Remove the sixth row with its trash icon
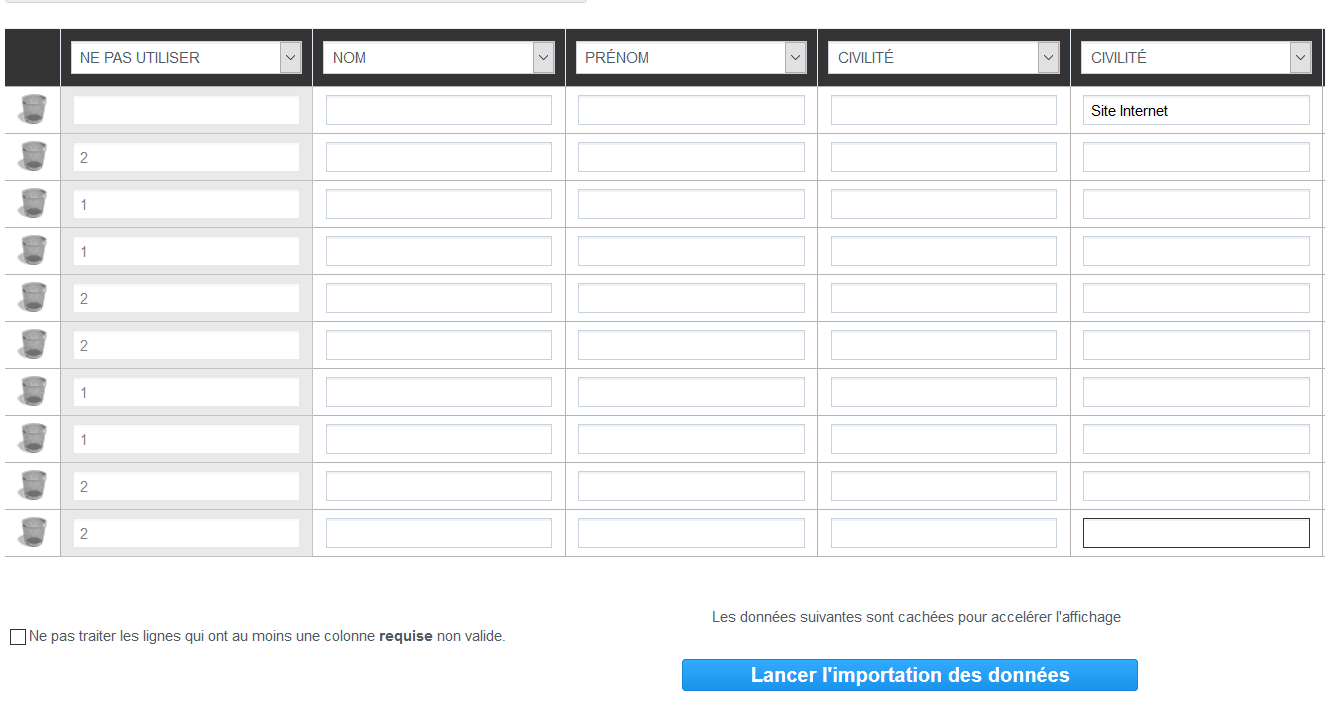 click(x=32, y=344)
